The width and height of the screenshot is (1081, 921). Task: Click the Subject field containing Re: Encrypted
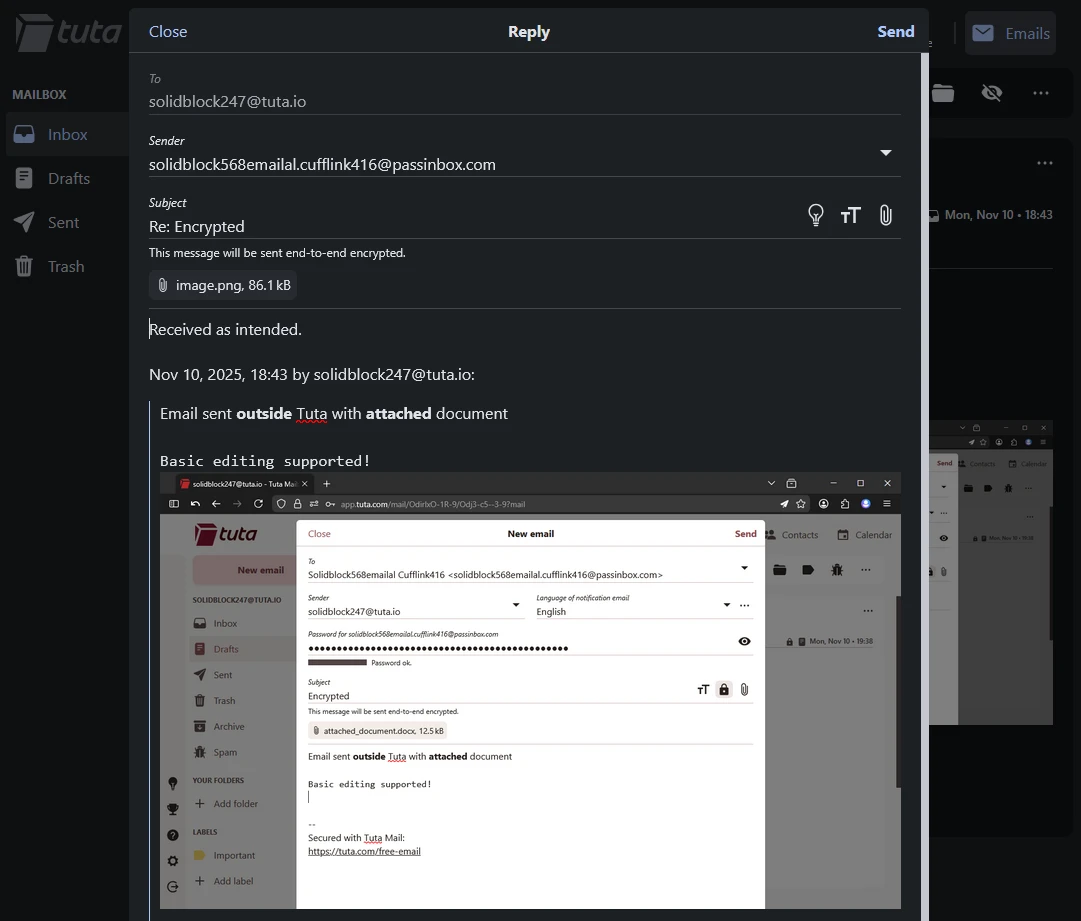pos(470,226)
